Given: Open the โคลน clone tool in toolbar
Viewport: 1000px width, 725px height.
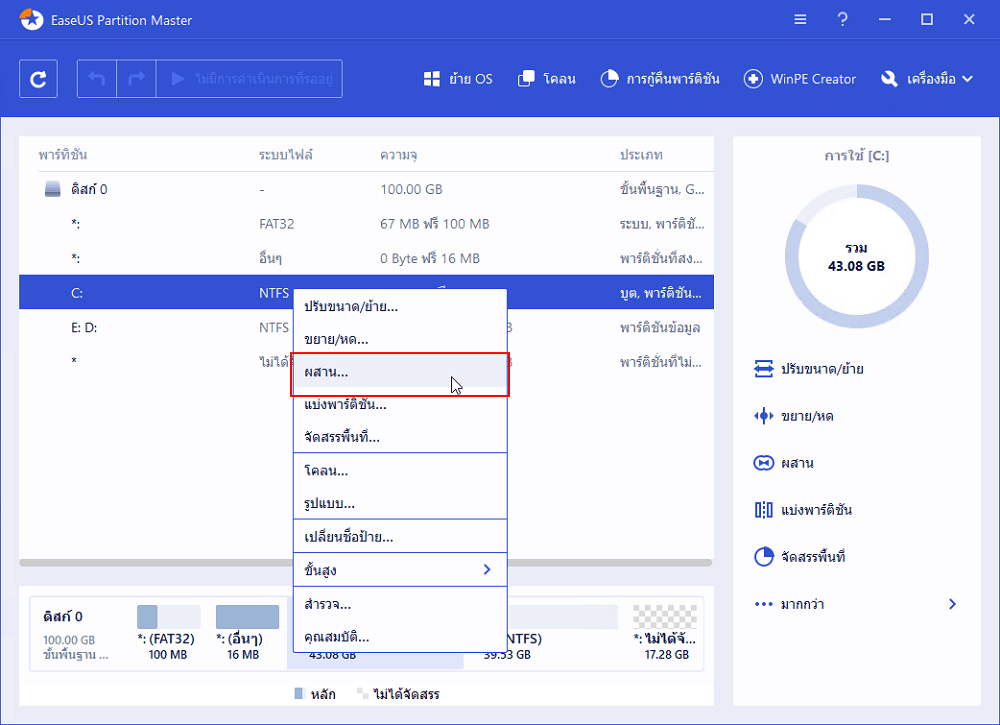Looking at the screenshot, I should [x=547, y=79].
